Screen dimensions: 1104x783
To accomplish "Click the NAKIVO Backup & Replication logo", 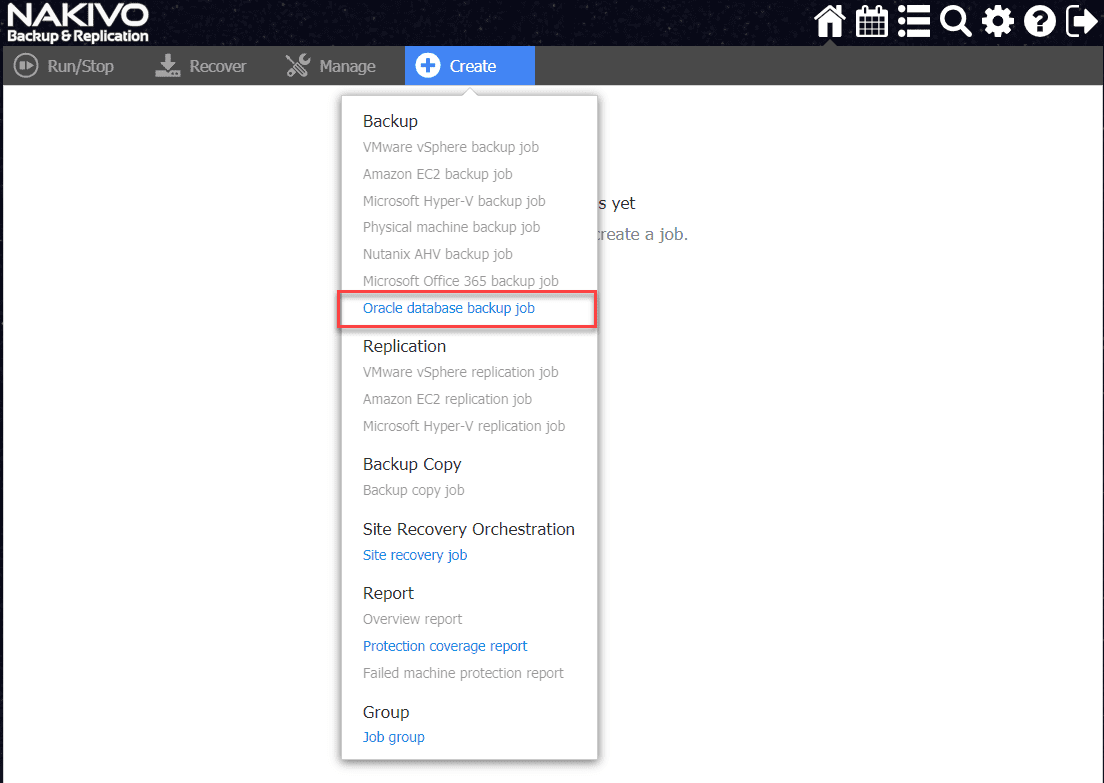I will click(77, 23).
